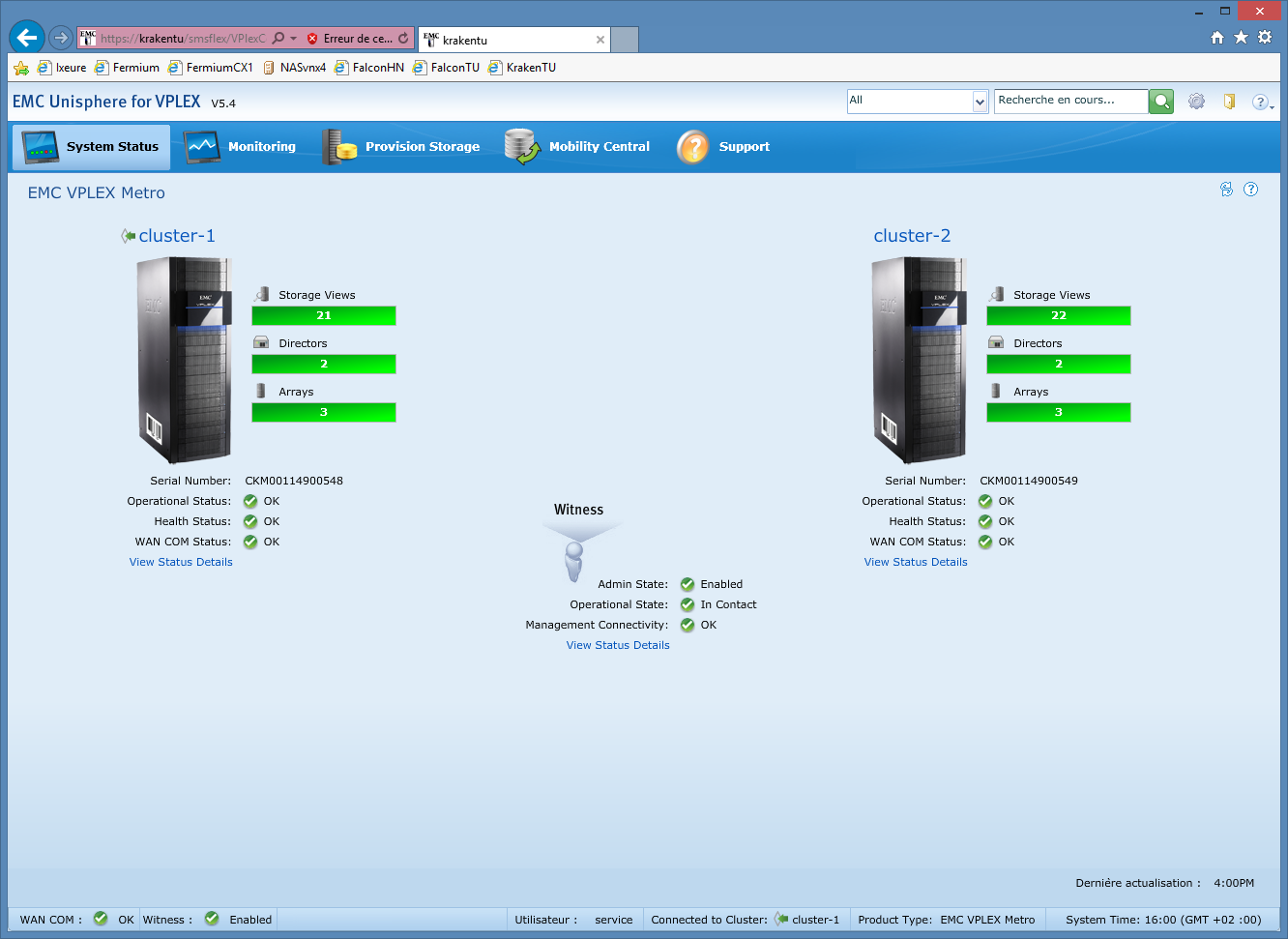Image resolution: width=1288 pixels, height=939 pixels.
Task: Click the cluster-1 rack image
Action: (x=184, y=360)
